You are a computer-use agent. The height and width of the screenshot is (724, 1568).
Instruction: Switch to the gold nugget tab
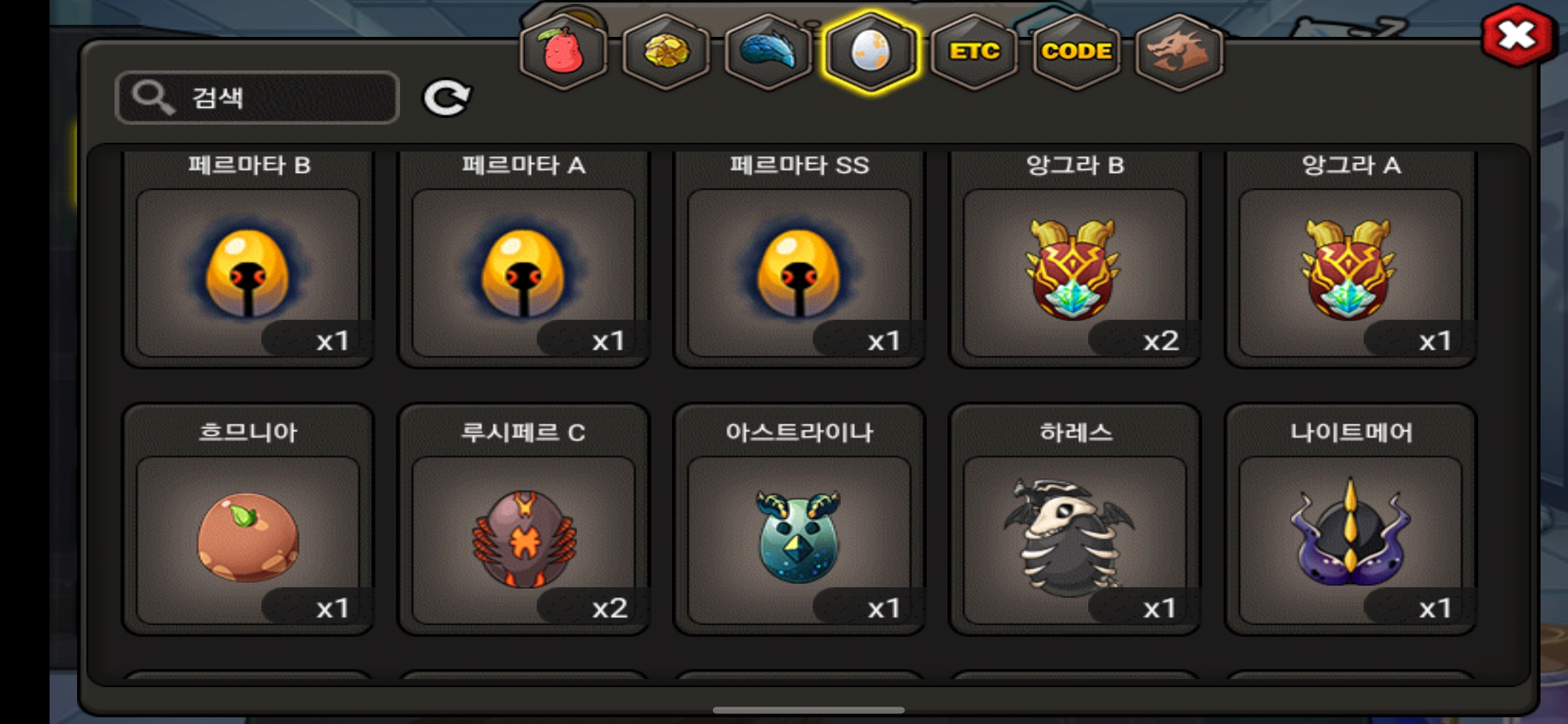coord(666,52)
